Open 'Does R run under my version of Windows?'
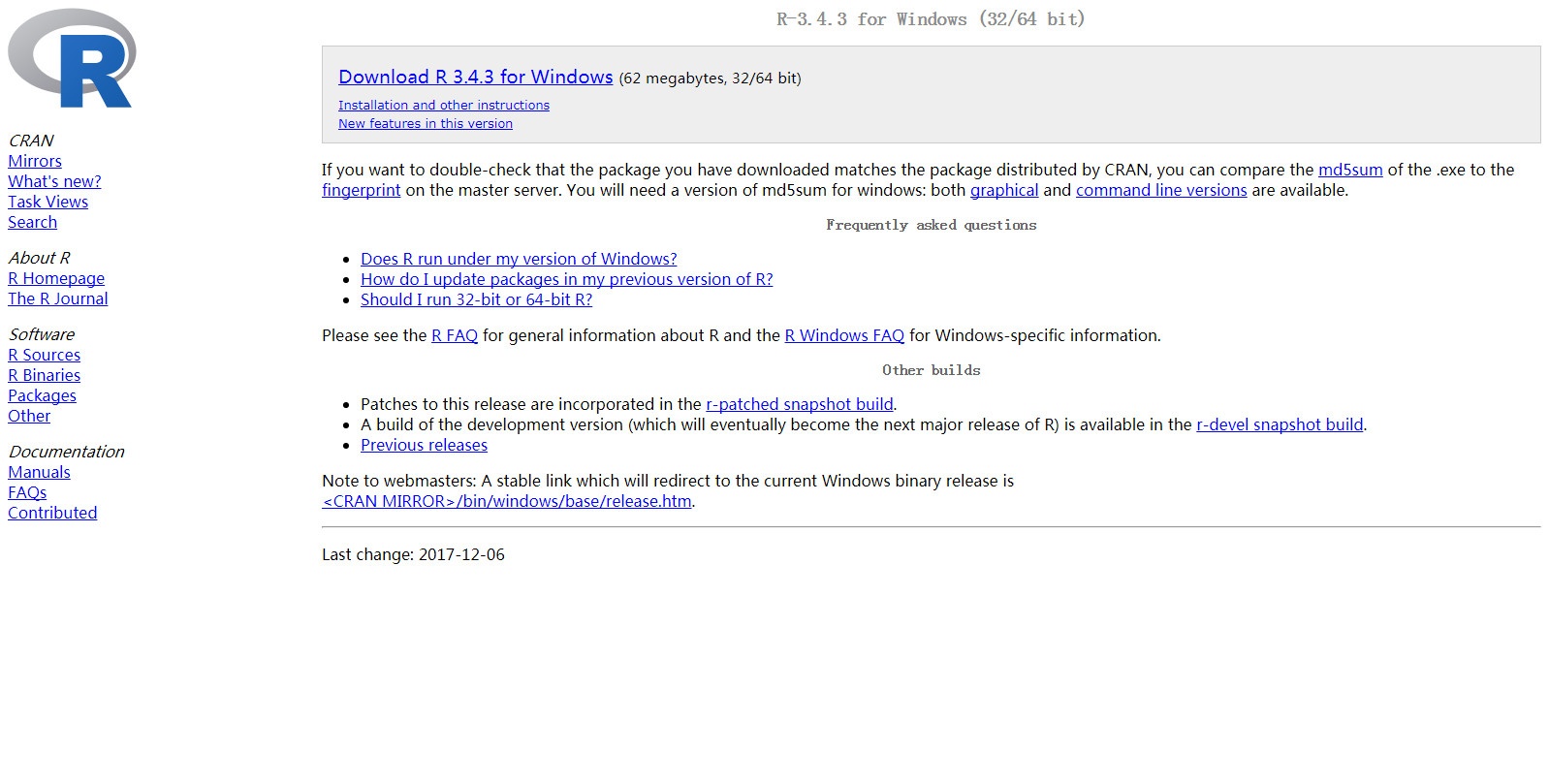 point(519,259)
